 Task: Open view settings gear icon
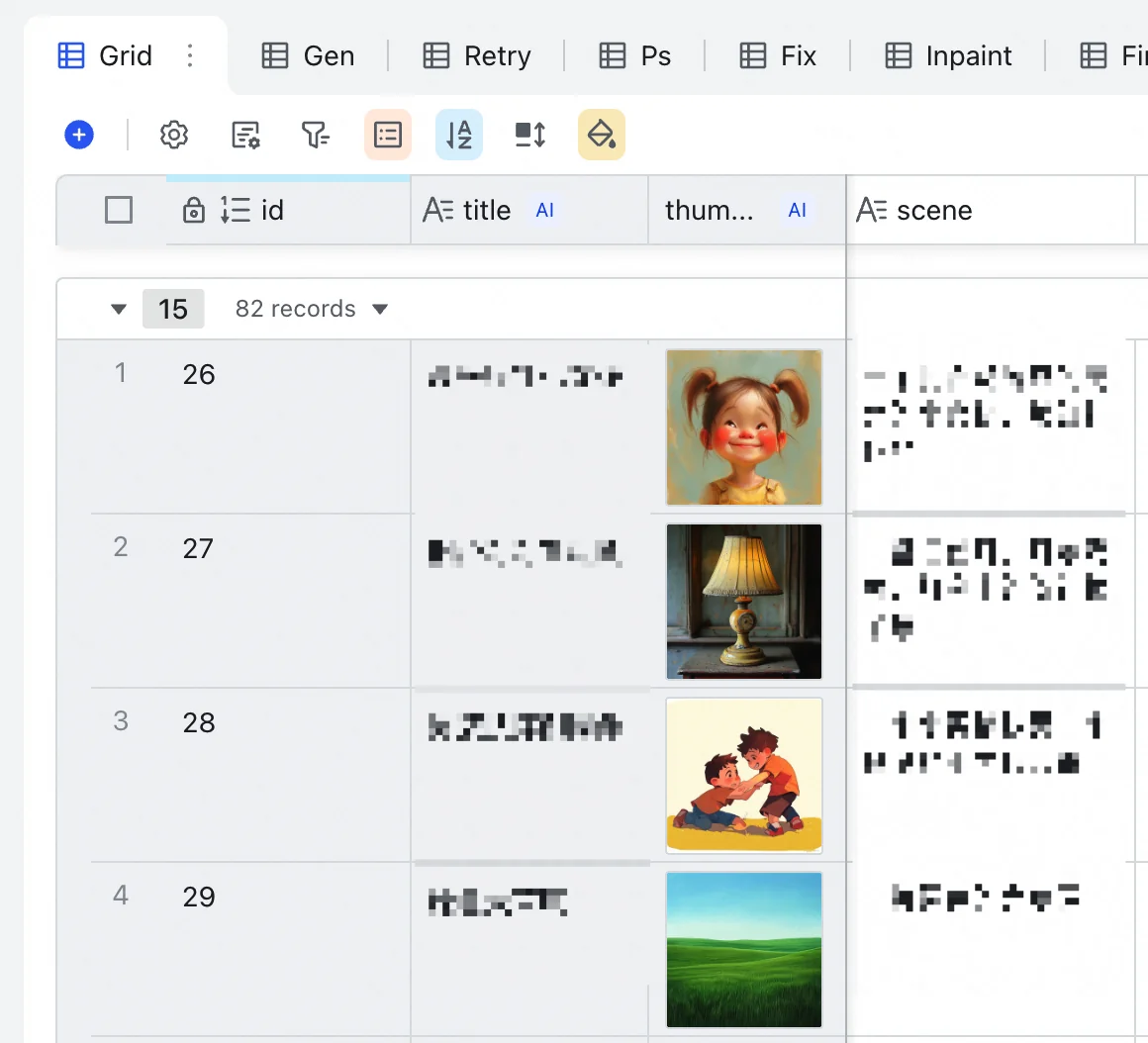(x=174, y=135)
